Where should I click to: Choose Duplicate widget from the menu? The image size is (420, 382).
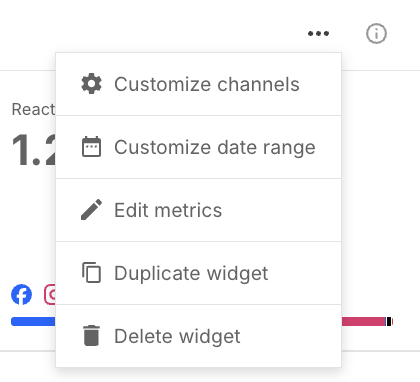[199, 273]
